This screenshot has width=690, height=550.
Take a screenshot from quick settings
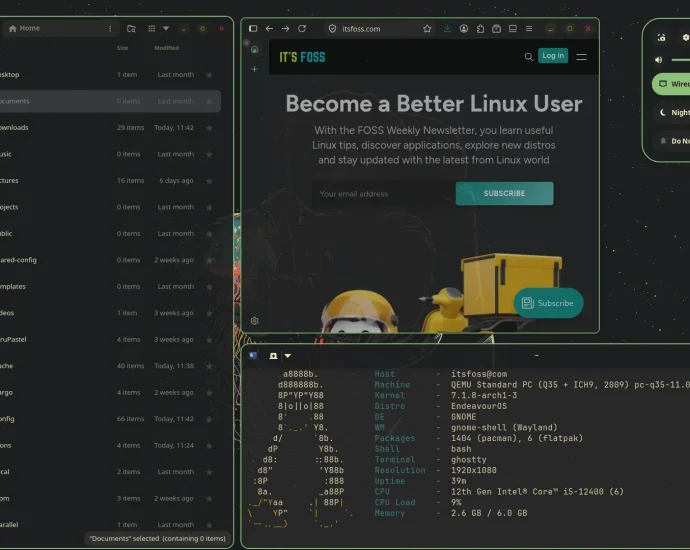pyautogui.click(x=661, y=38)
